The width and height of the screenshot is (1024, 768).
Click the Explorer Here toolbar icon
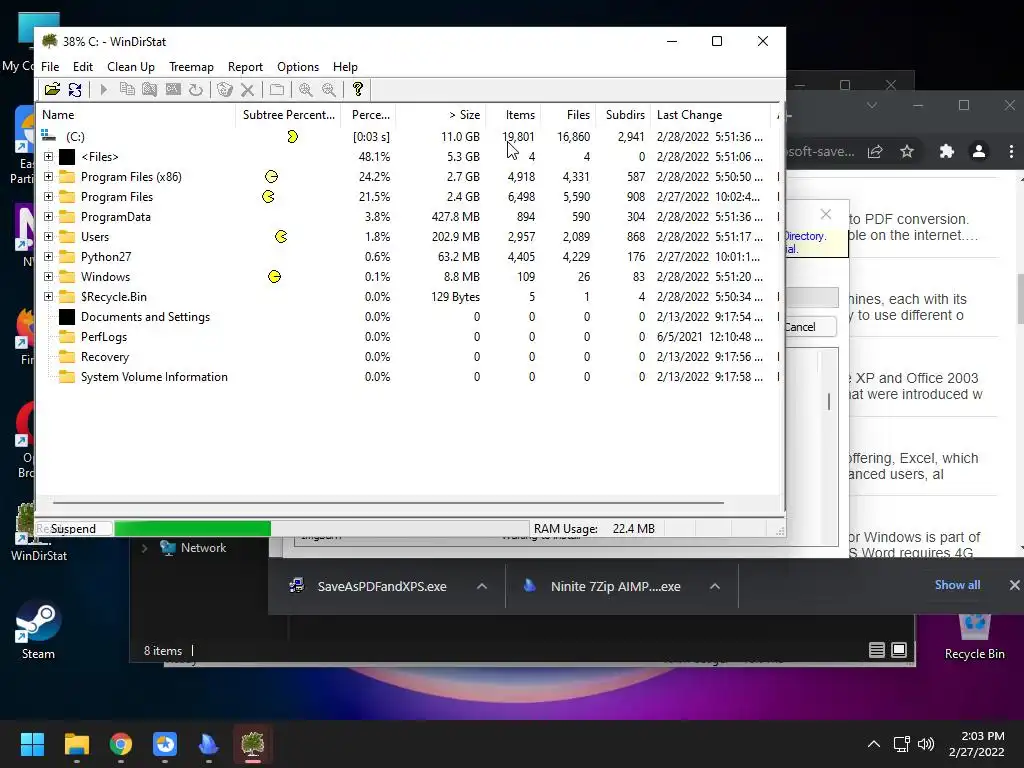point(150,89)
